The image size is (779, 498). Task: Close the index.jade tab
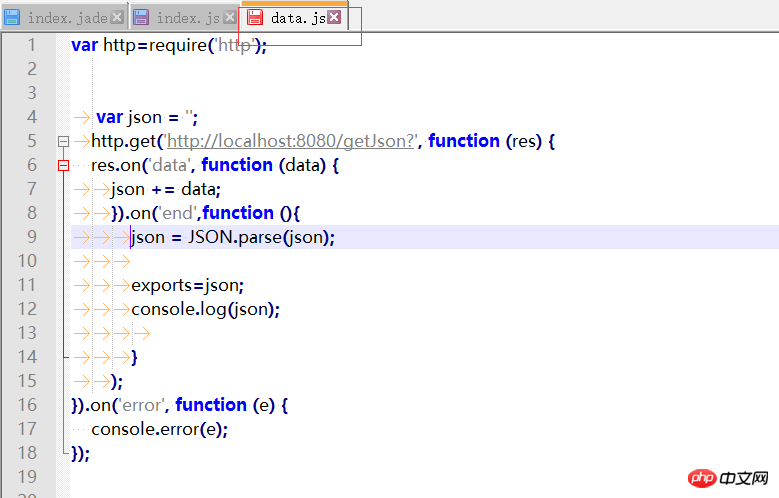pyautogui.click(x=117, y=17)
